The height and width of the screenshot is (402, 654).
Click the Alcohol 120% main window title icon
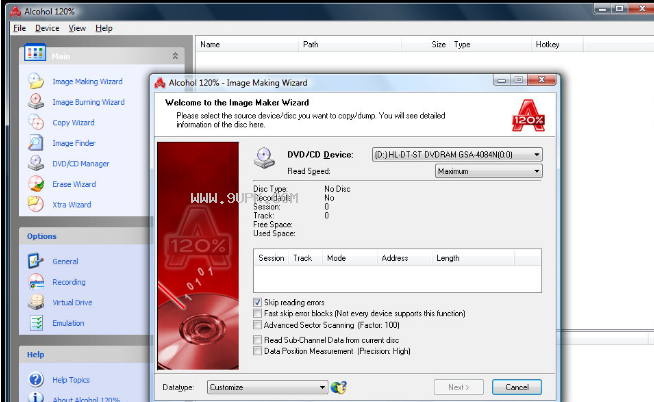click(15, 12)
